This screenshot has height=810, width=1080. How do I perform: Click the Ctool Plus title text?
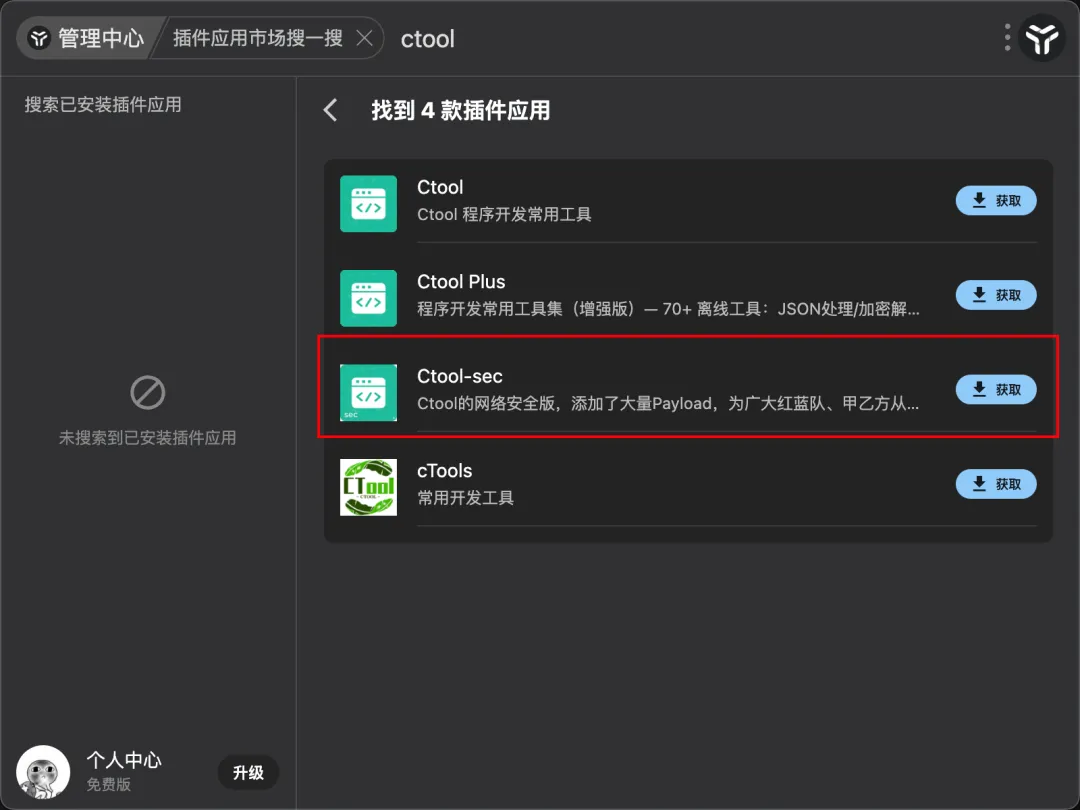461,282
